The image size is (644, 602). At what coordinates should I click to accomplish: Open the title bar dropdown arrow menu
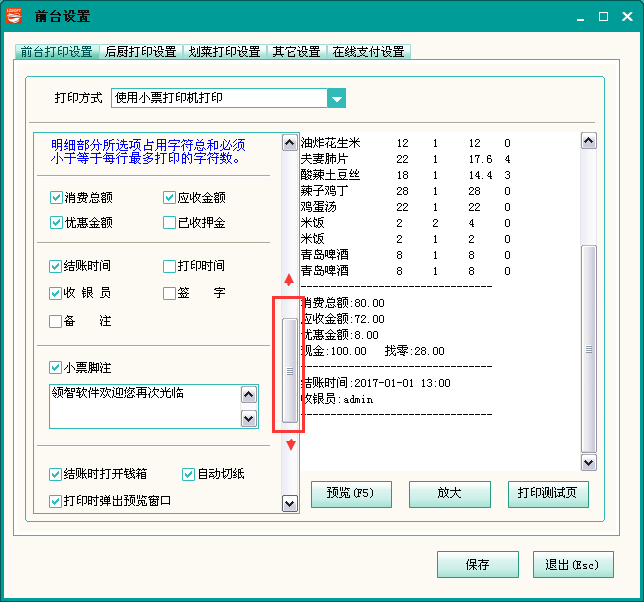578,17
